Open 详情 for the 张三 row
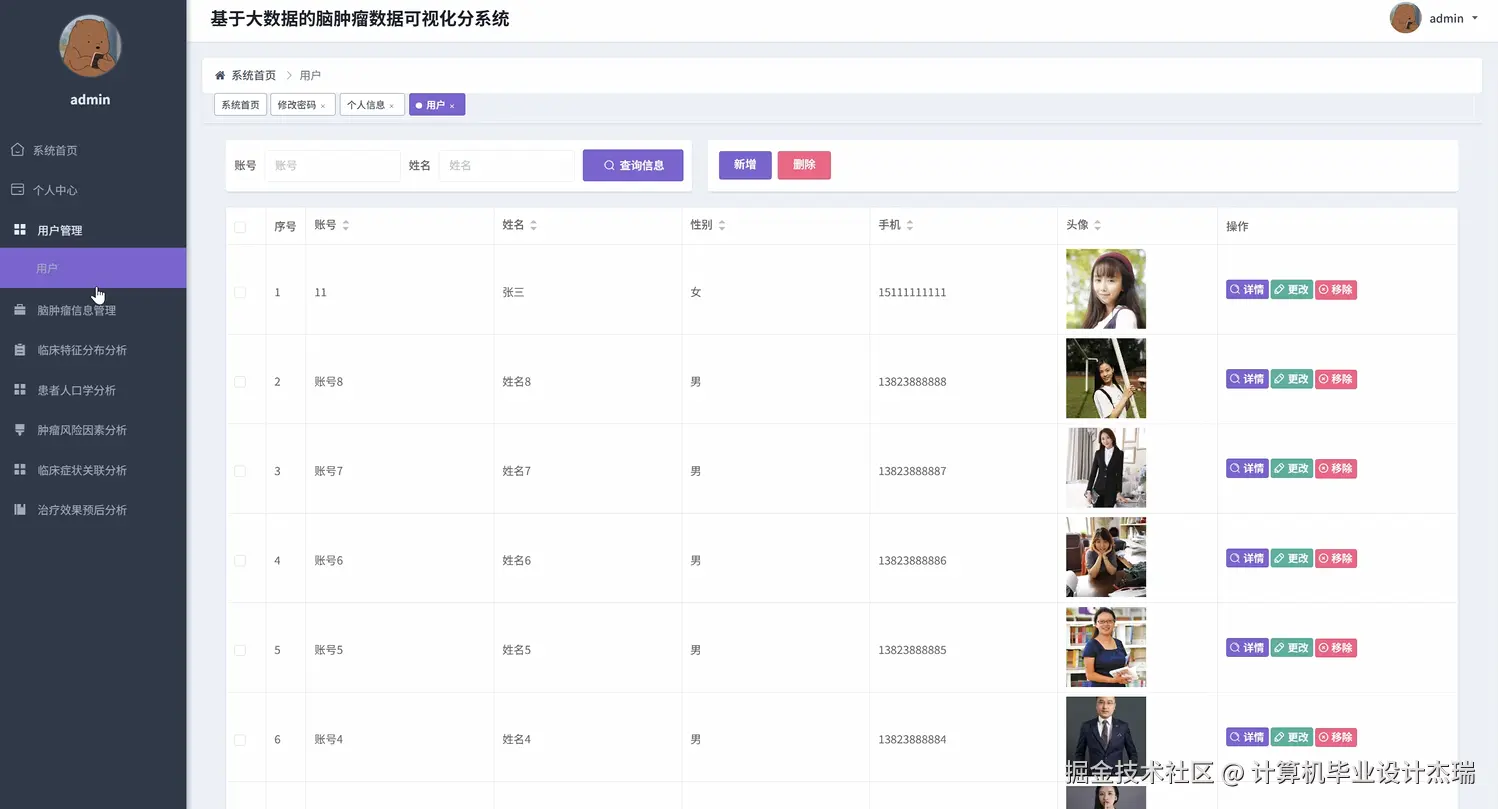Image resolution: width=1498 pixels, height=809 pixels. tap(1247, 290)
